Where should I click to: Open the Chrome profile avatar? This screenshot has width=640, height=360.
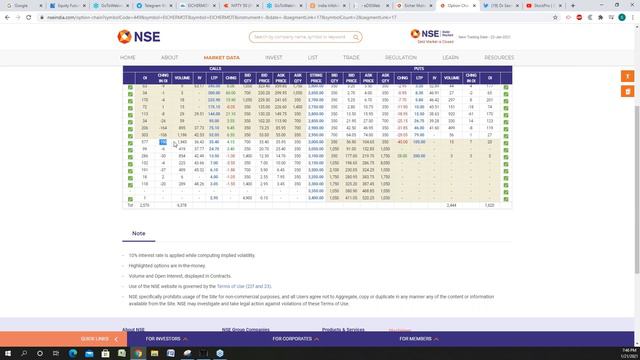[x=622, y=17]
